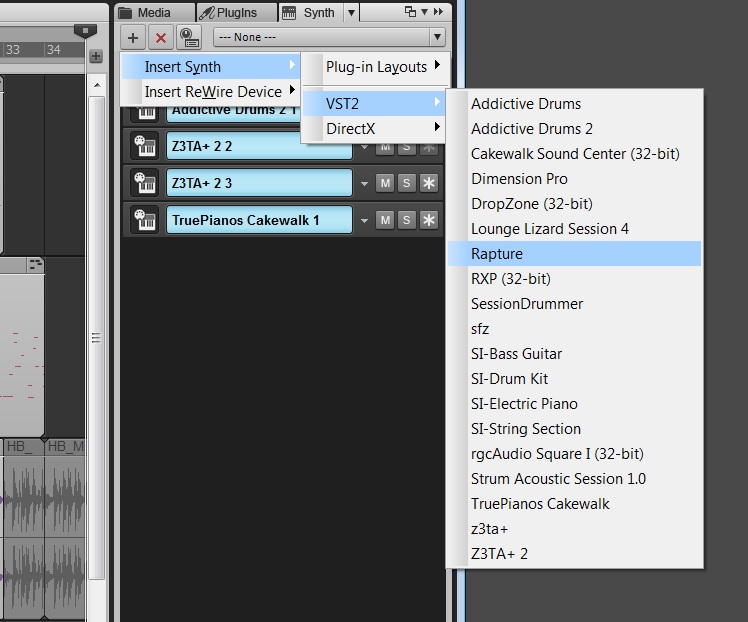Collapse browser with double-arrow icon

pyautogui.click(x=438, y=11)
